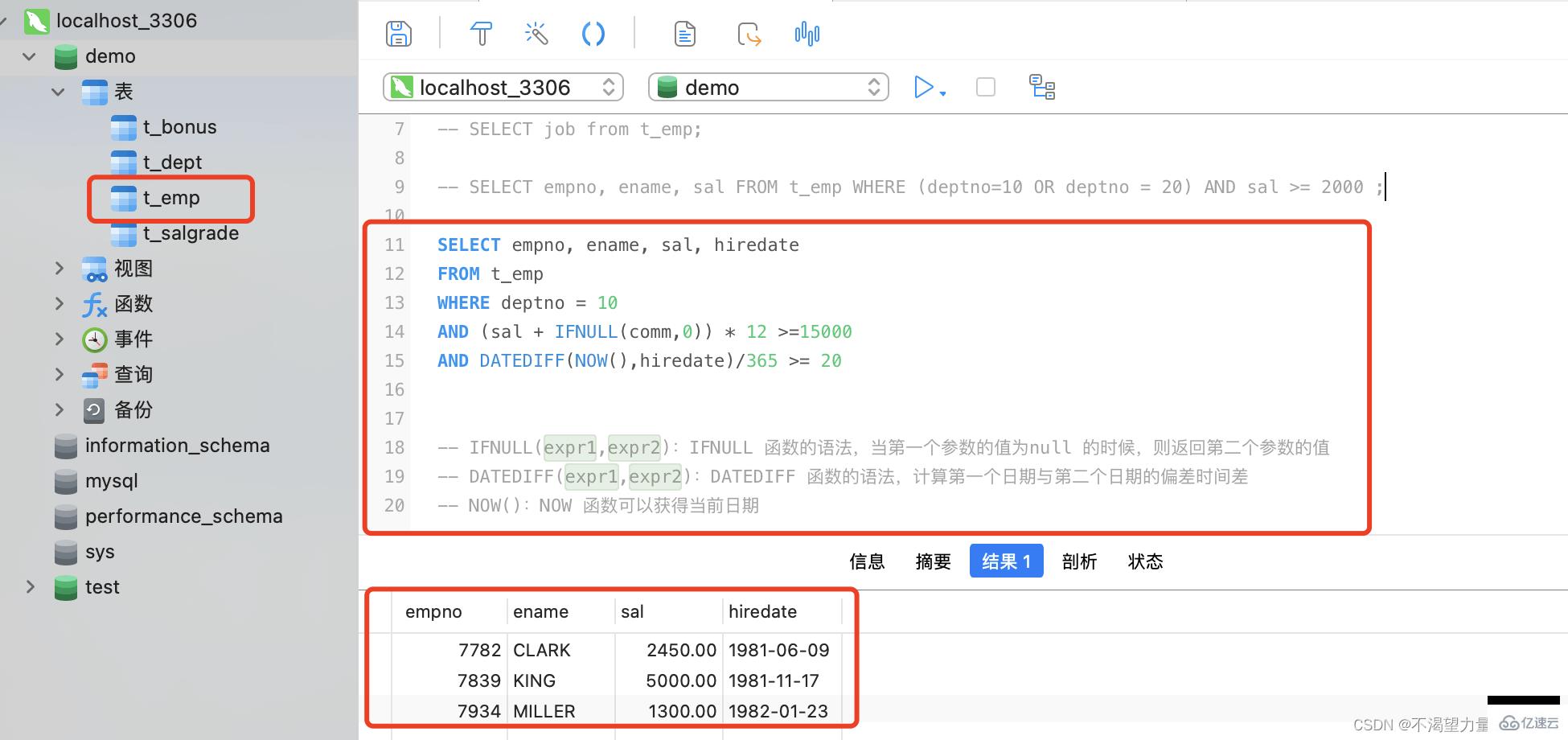Screen dimensions: 1568x740
Task: Open the localhost_3306 connection selector
Action: (503, 87)
